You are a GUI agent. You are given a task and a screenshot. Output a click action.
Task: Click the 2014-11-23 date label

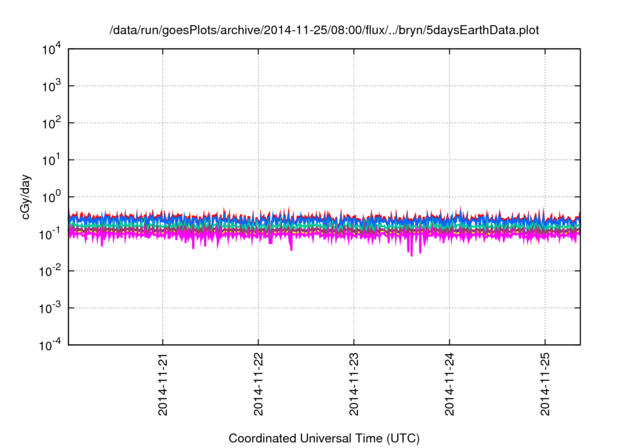click(x=354, y=384)
